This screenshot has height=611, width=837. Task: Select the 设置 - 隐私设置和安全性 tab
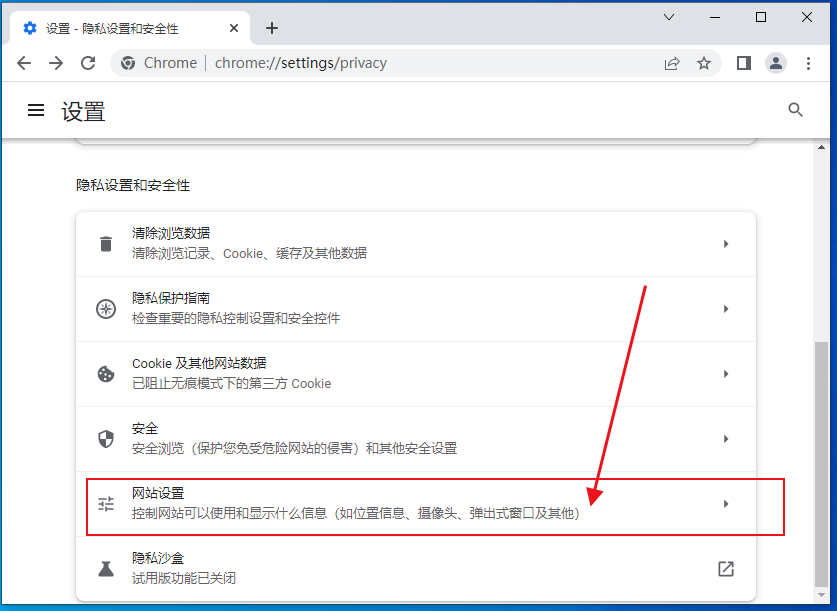click(130, 28)
